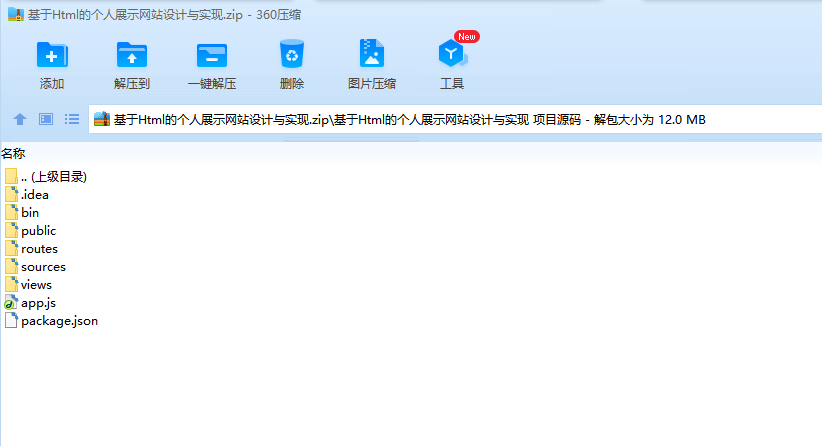Click the public folder icon
The width and height of the screenshot is (822, 446).
coord(11,231)
